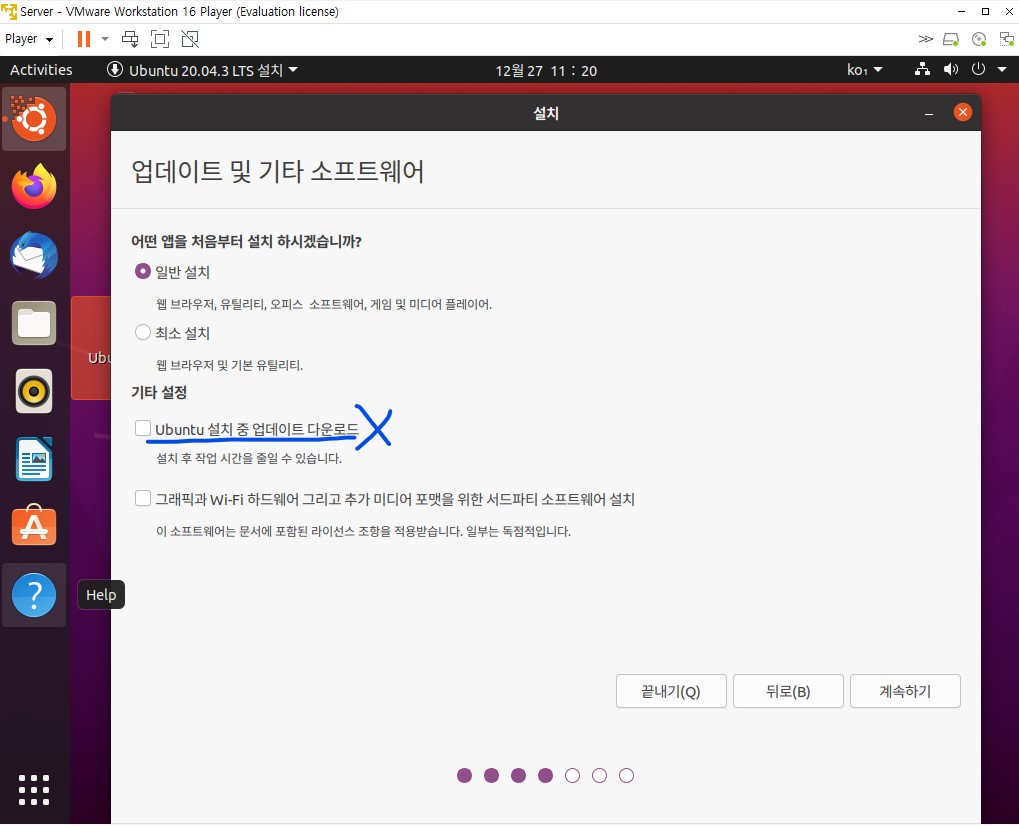This screenshot has width=1019, height=827.
Task: Click the VMware pause virtual machine button
Action: tap(83, 39)
